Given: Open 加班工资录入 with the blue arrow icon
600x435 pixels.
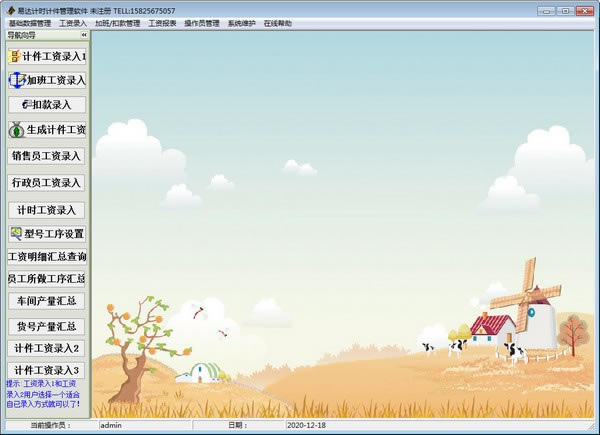Looking at the screenshot, I should pos(47,80).
